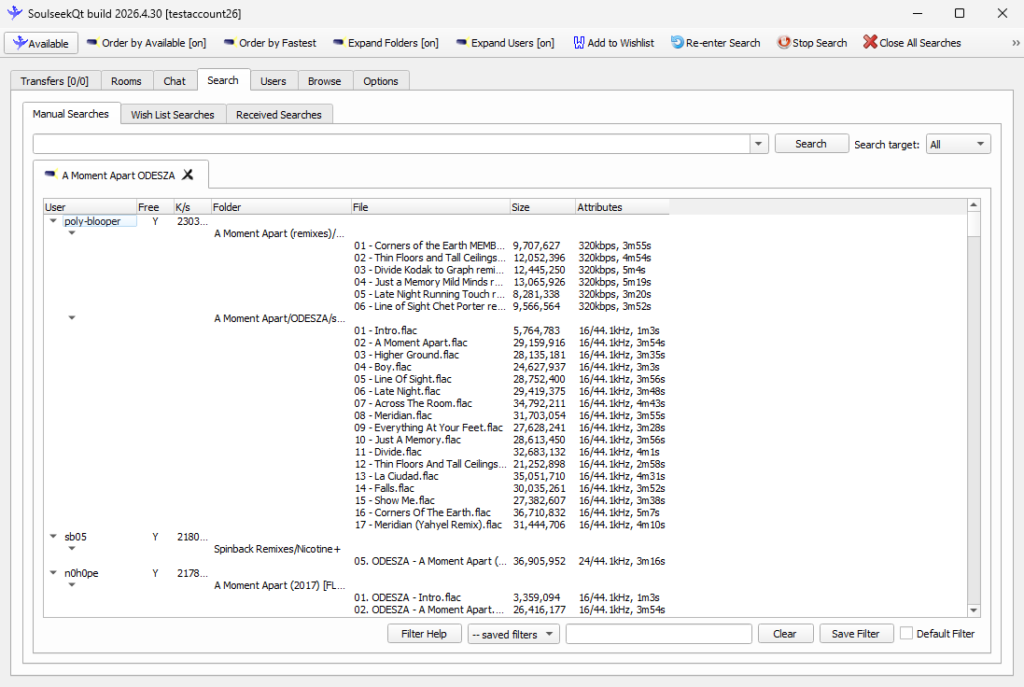Select 17 - Meridian (Yahyel Remix).flac
1024x687 pixels.
428,524
